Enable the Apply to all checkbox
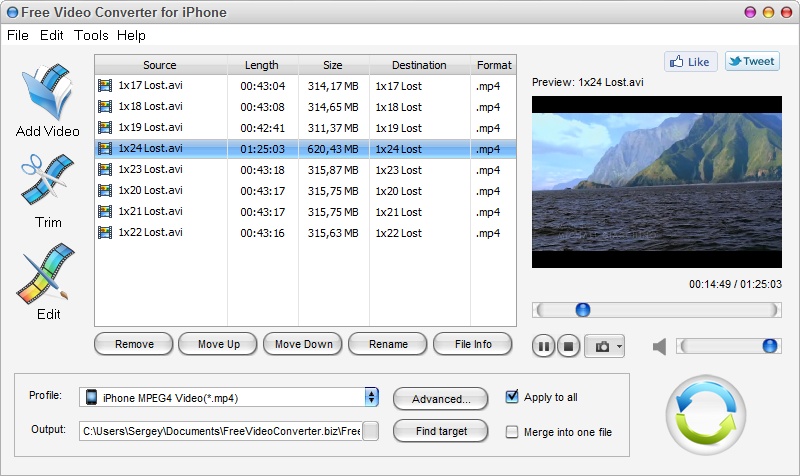 click(512, 397)
